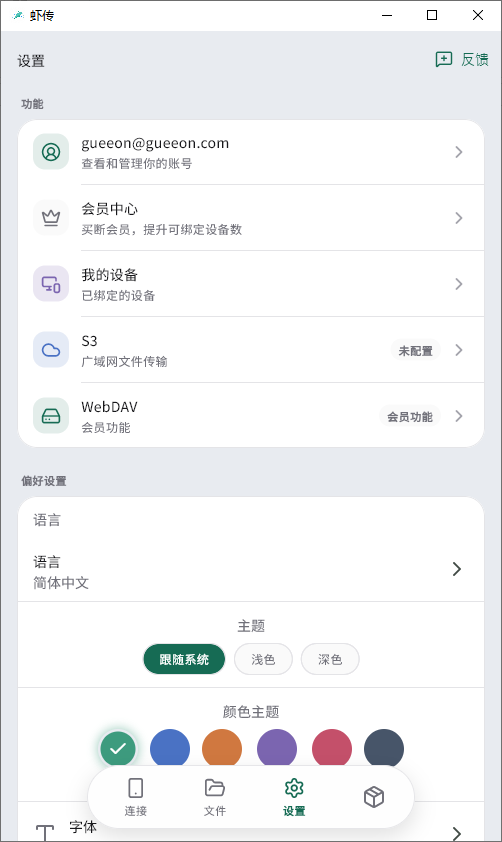Open the account profile icon
This screenshot has height=842, width=502.
51,152
